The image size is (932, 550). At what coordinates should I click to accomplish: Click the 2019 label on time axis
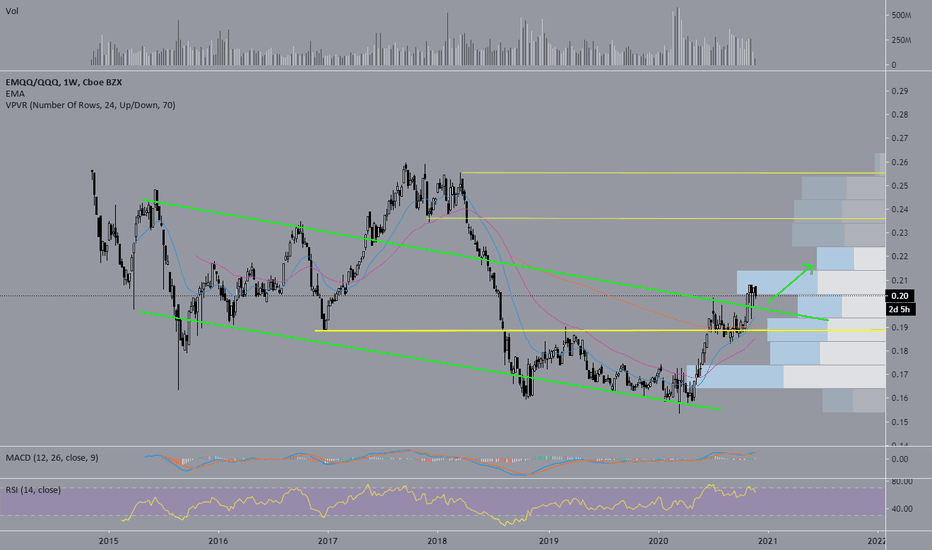549,540
